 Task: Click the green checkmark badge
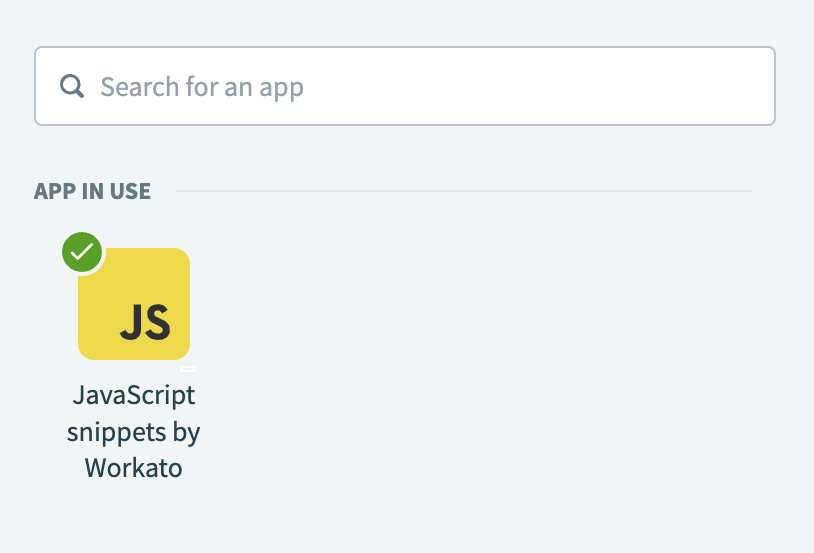pyautogui.click(x=82, y=252)
